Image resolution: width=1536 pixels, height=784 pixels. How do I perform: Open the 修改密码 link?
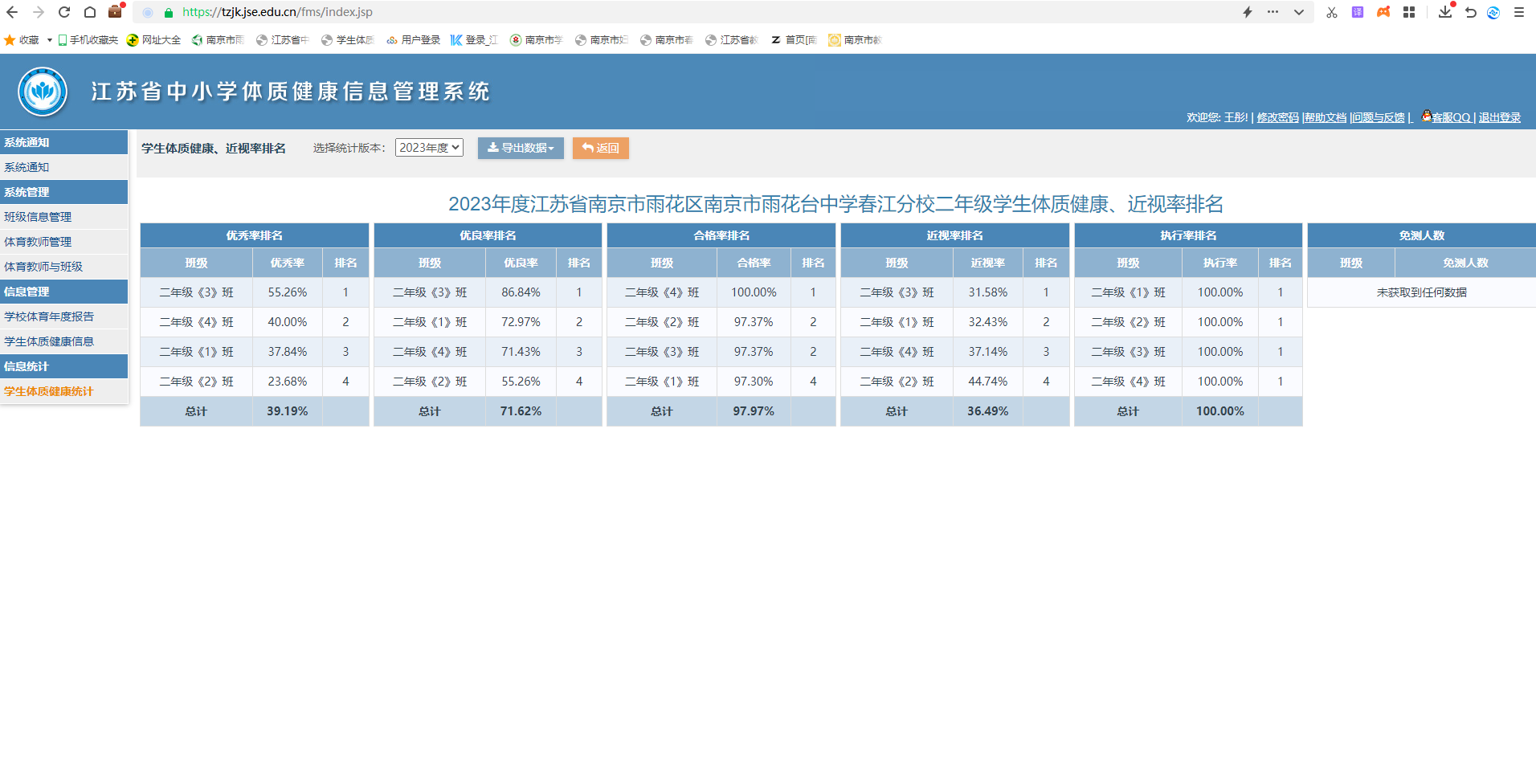tap(1277, 117)
